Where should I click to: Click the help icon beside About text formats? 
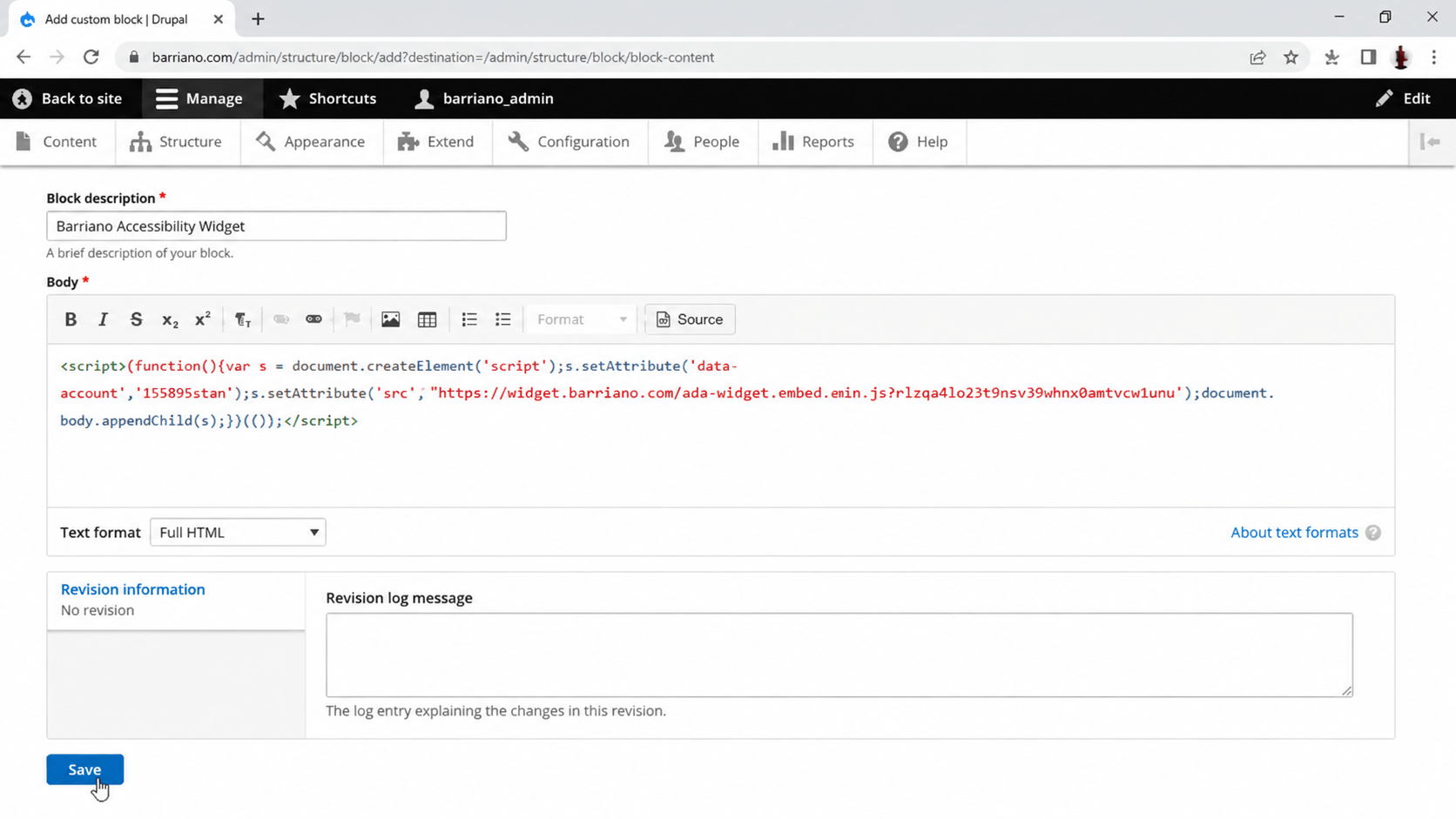point(1373,533)
